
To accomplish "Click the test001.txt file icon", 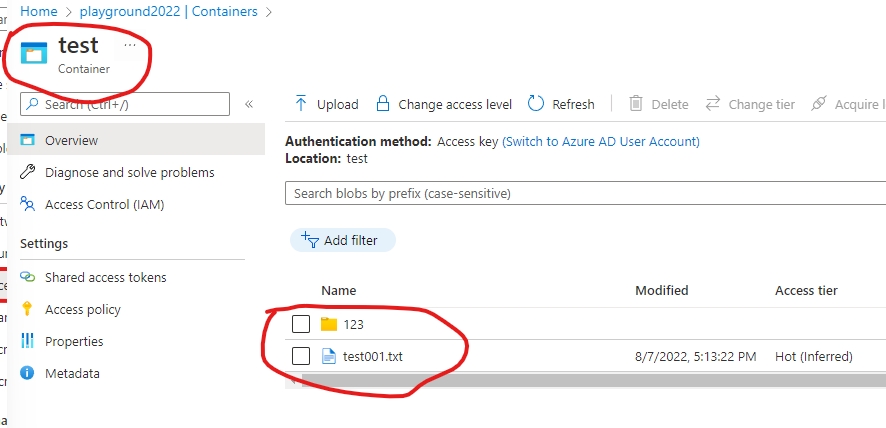I will point(329,356).
